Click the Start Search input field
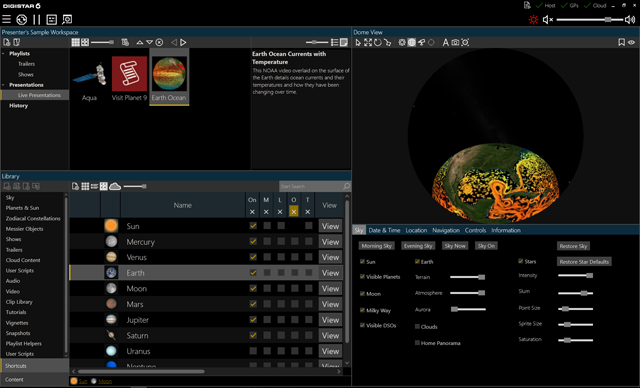 point(311,186)
